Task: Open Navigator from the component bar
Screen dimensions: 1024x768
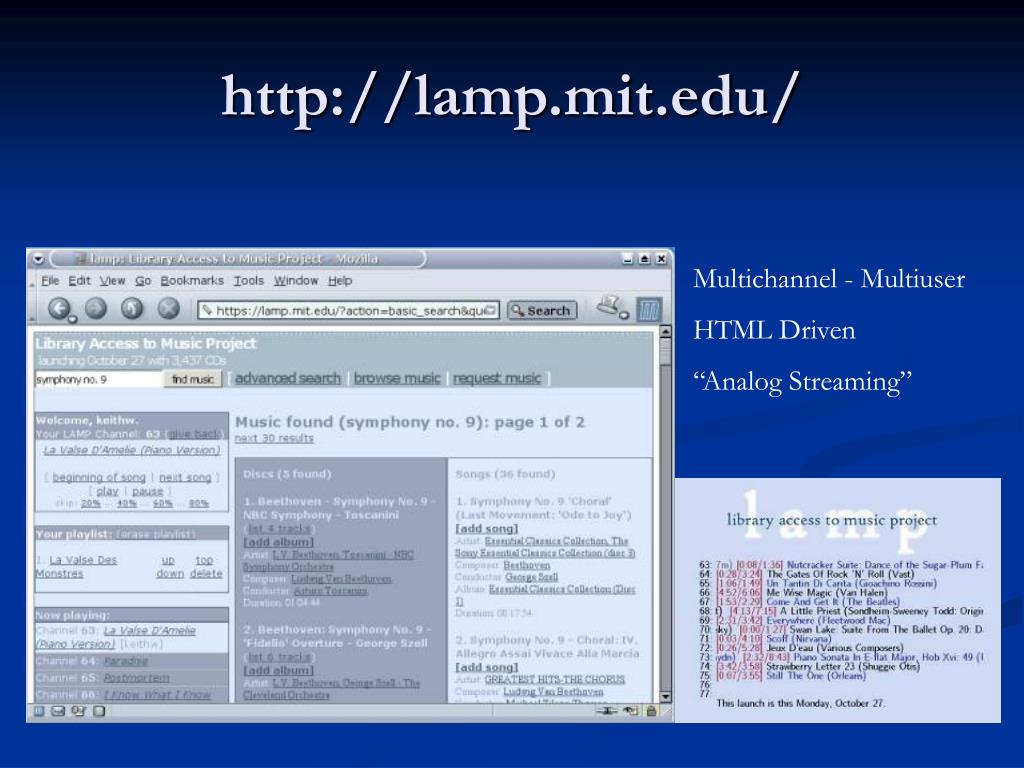Action: point(39,711)
